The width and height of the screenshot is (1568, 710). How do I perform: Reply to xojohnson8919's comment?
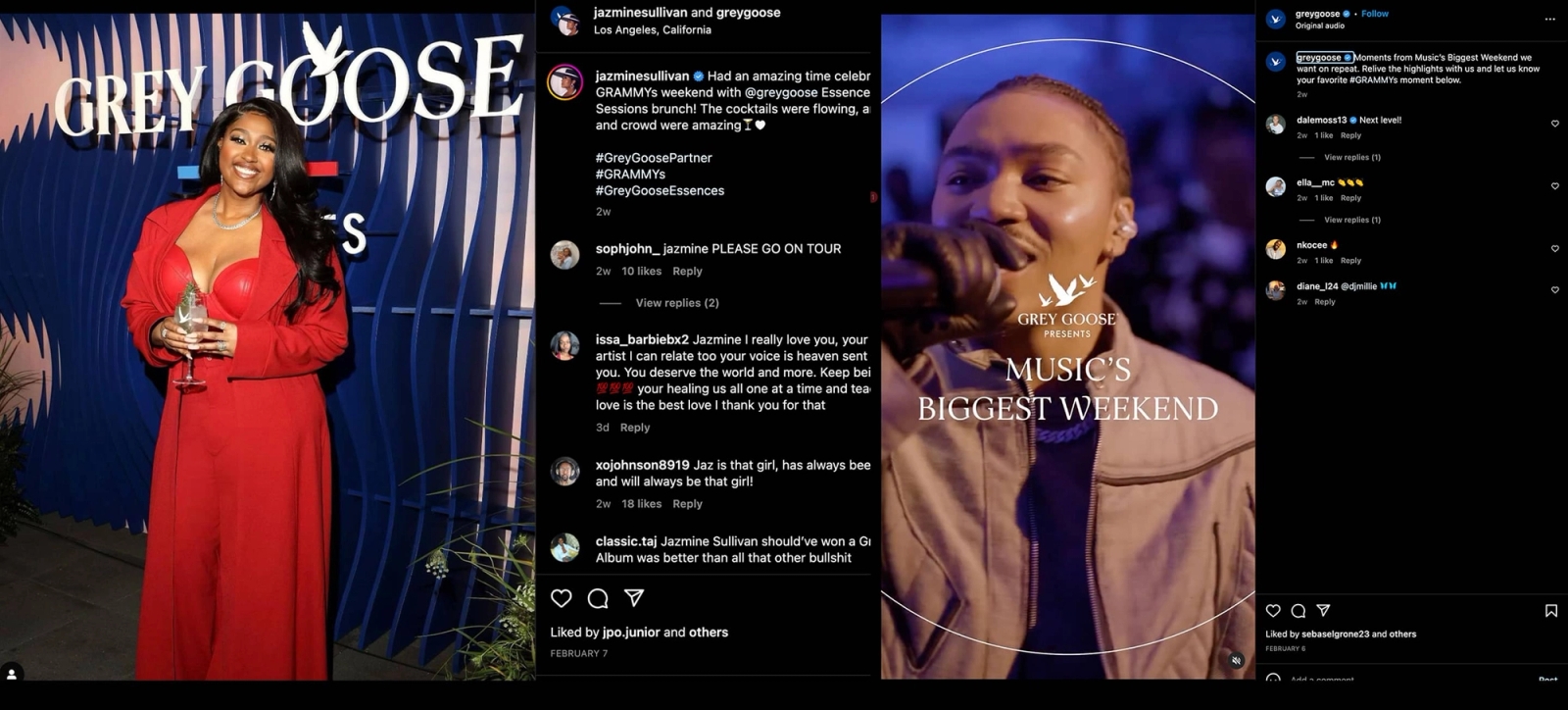687,504
